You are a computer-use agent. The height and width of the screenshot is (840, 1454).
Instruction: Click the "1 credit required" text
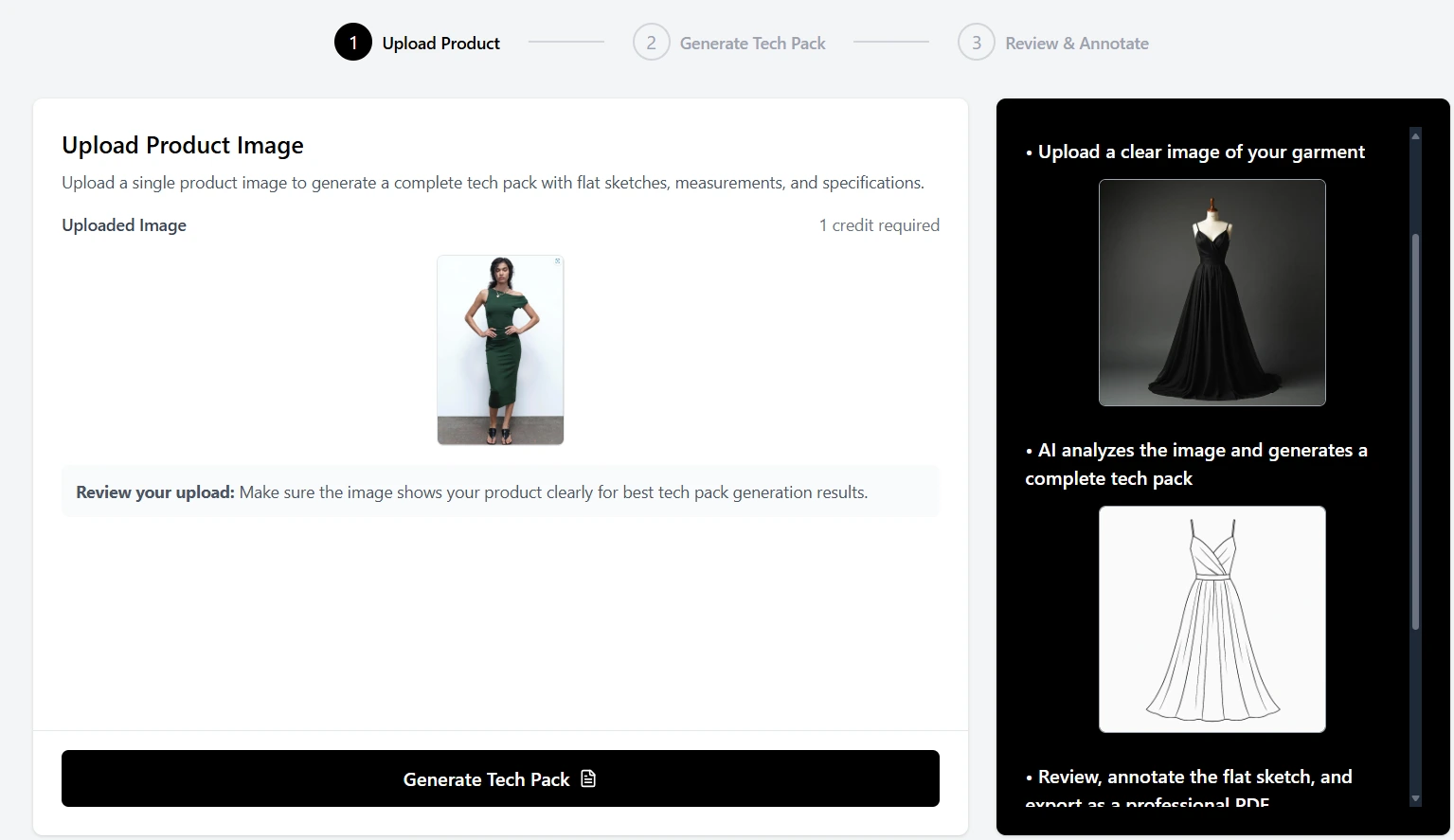879,225
